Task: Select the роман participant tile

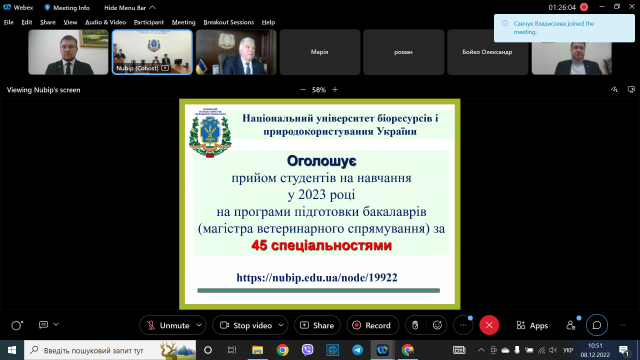Action: point(403,52)
